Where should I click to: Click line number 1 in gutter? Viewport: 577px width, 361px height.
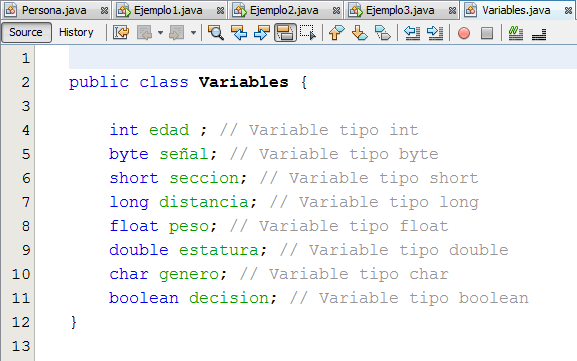point(25,58)
